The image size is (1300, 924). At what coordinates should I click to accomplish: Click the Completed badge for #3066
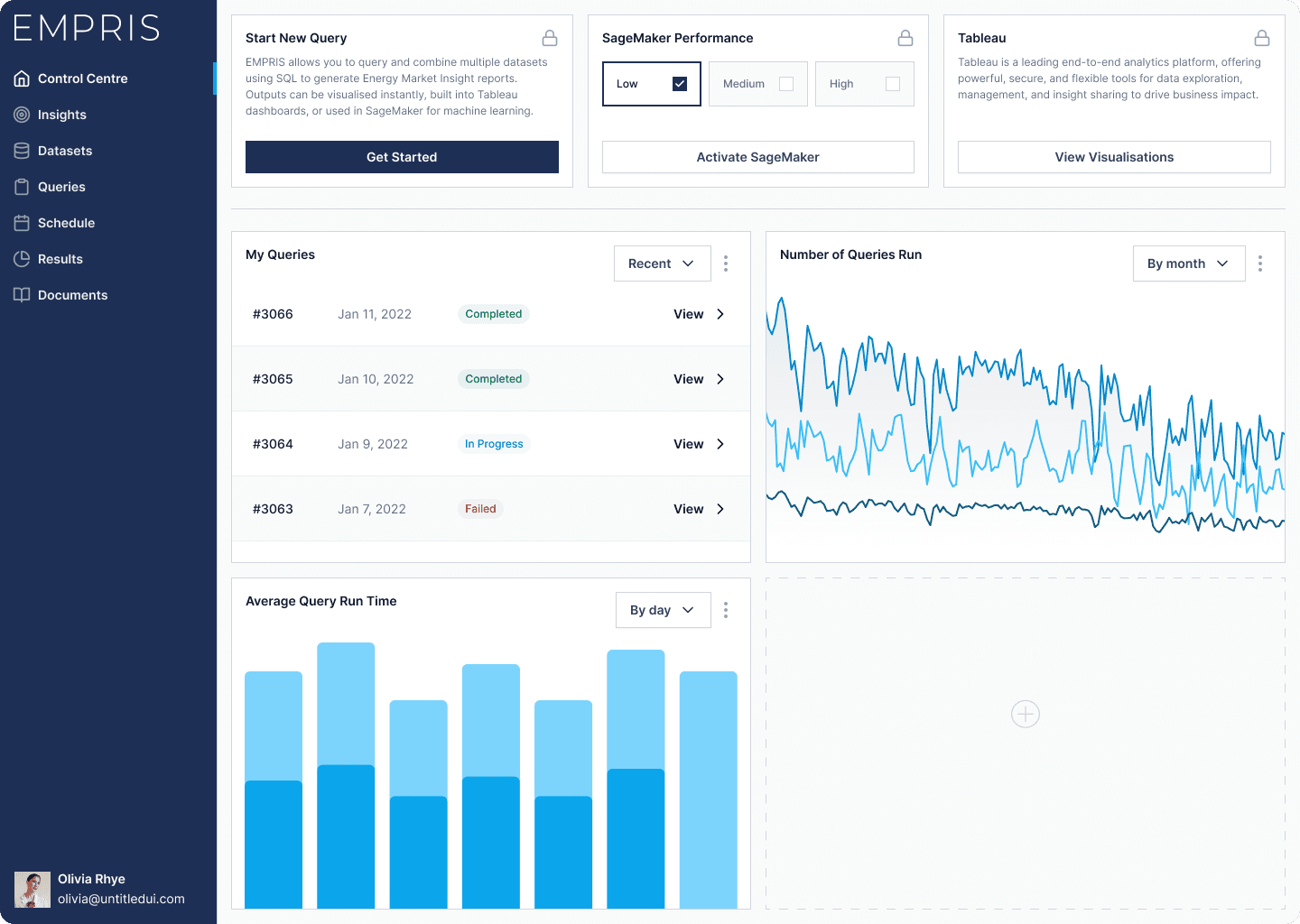coord(494,314)
